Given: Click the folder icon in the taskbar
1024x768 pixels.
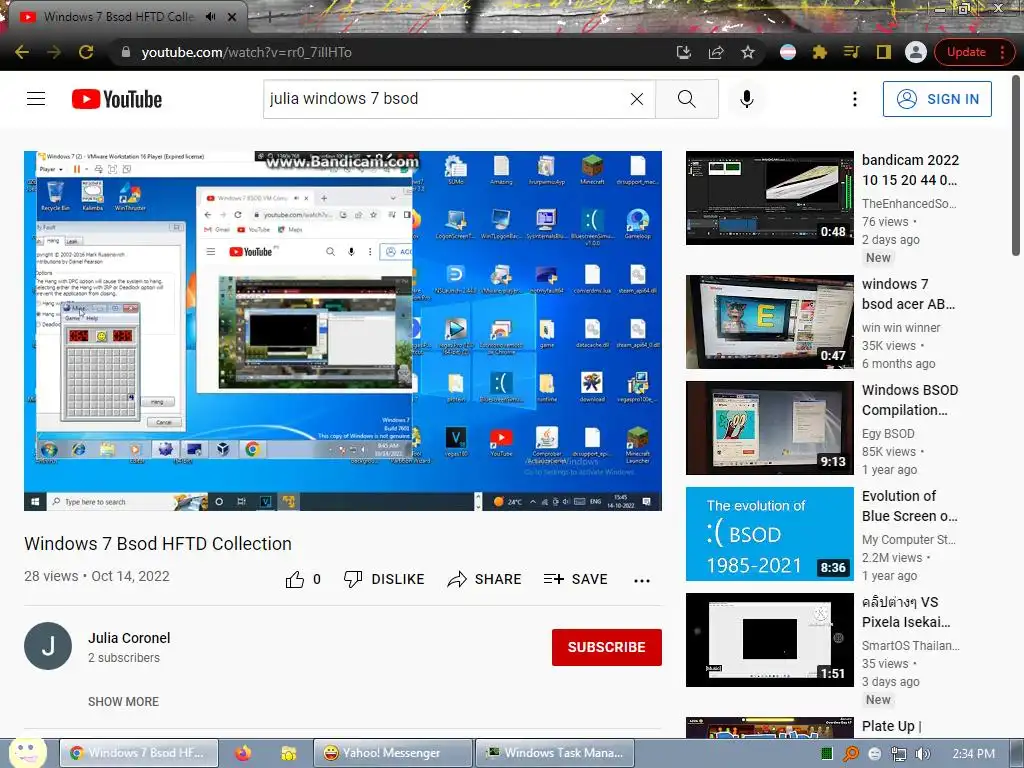Looking at the screenshot, I should click(x=289, y=753).
